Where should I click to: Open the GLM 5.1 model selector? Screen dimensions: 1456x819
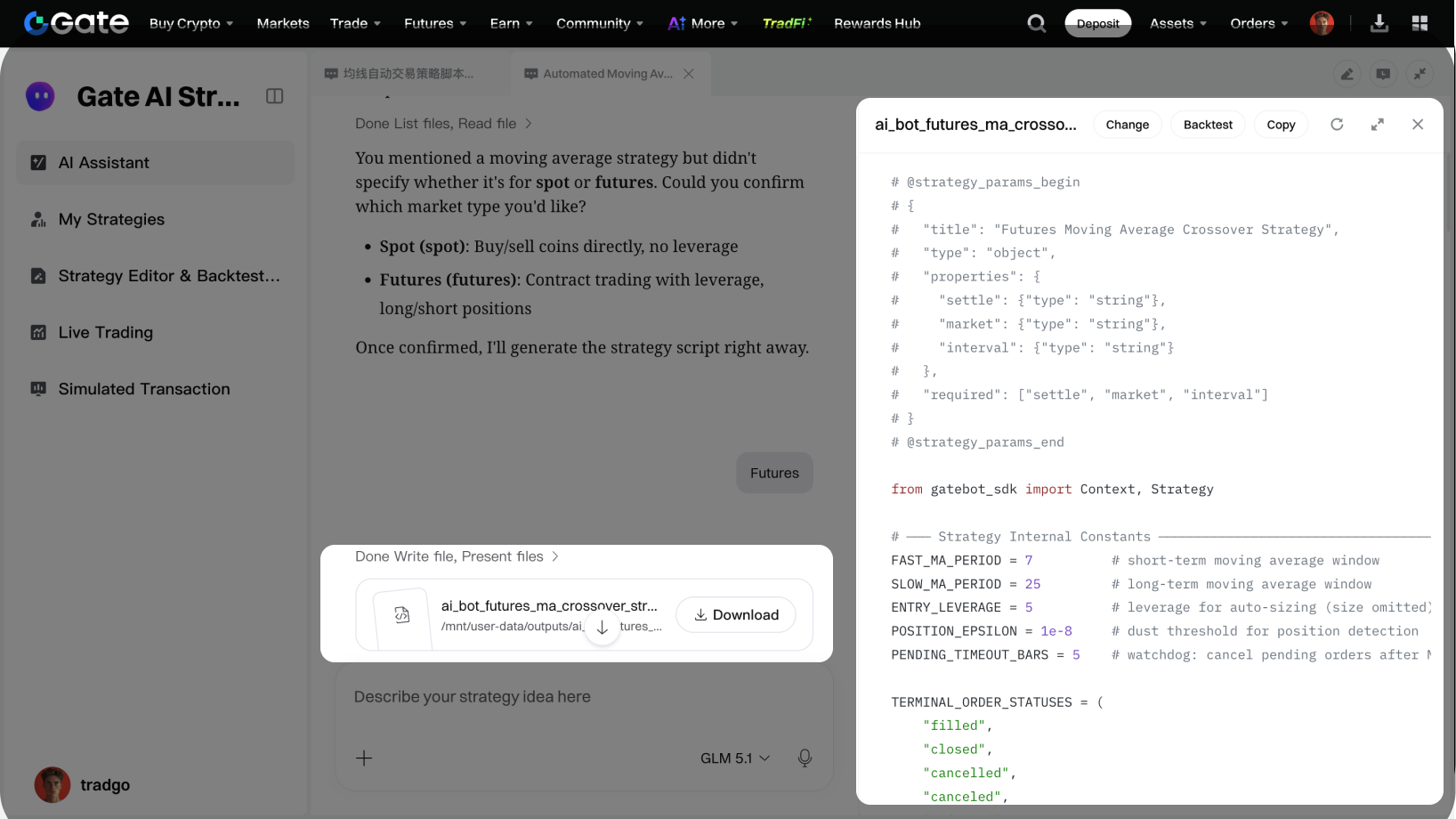pyautogui.click(x=735, y=758)
